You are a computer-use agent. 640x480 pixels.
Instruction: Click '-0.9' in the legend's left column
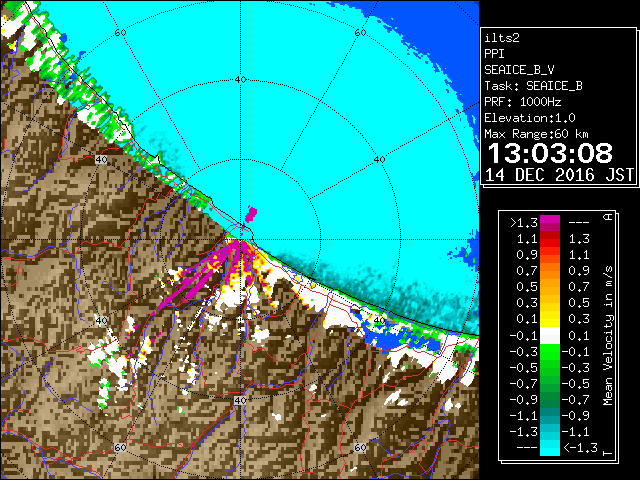click(524, 400)
